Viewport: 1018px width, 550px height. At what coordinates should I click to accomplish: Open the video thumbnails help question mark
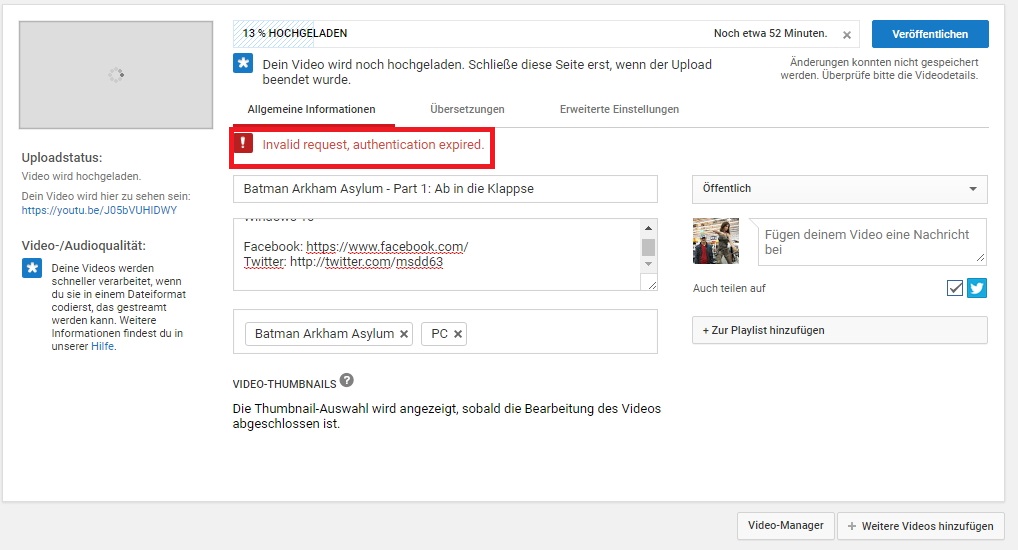click(x=346, y=381)
